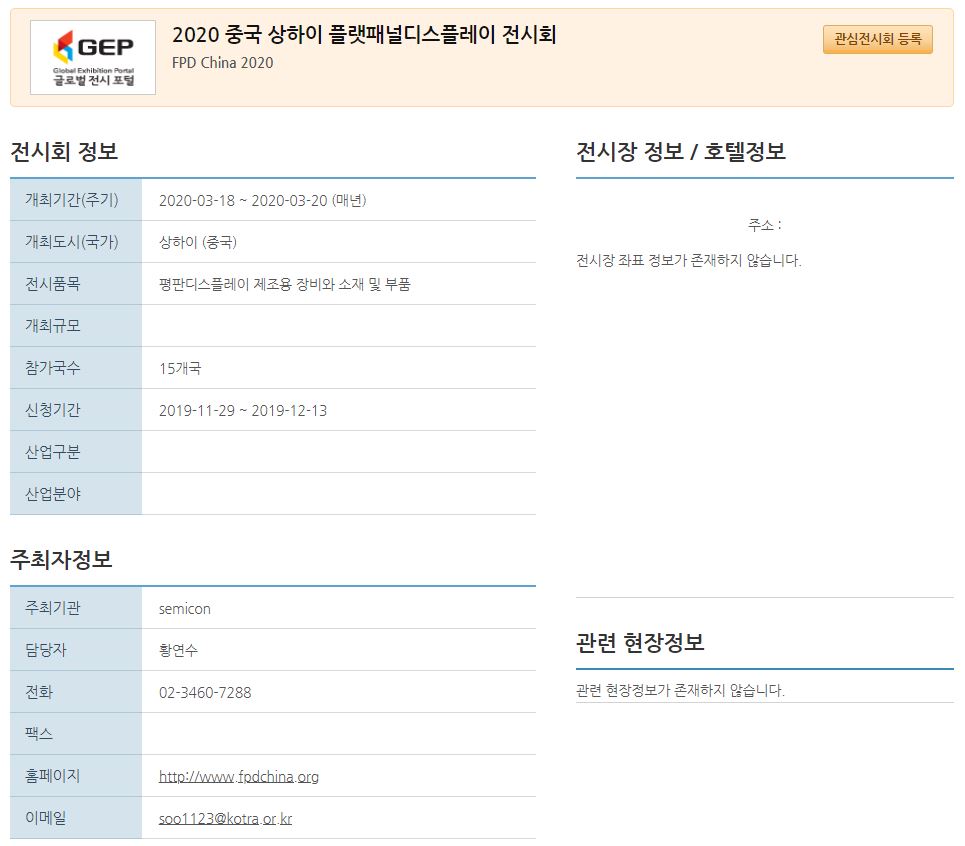Select the application period 2019-11-29 ~ 2019-12-13
This screenshot has width=965, height=846.
243,410
